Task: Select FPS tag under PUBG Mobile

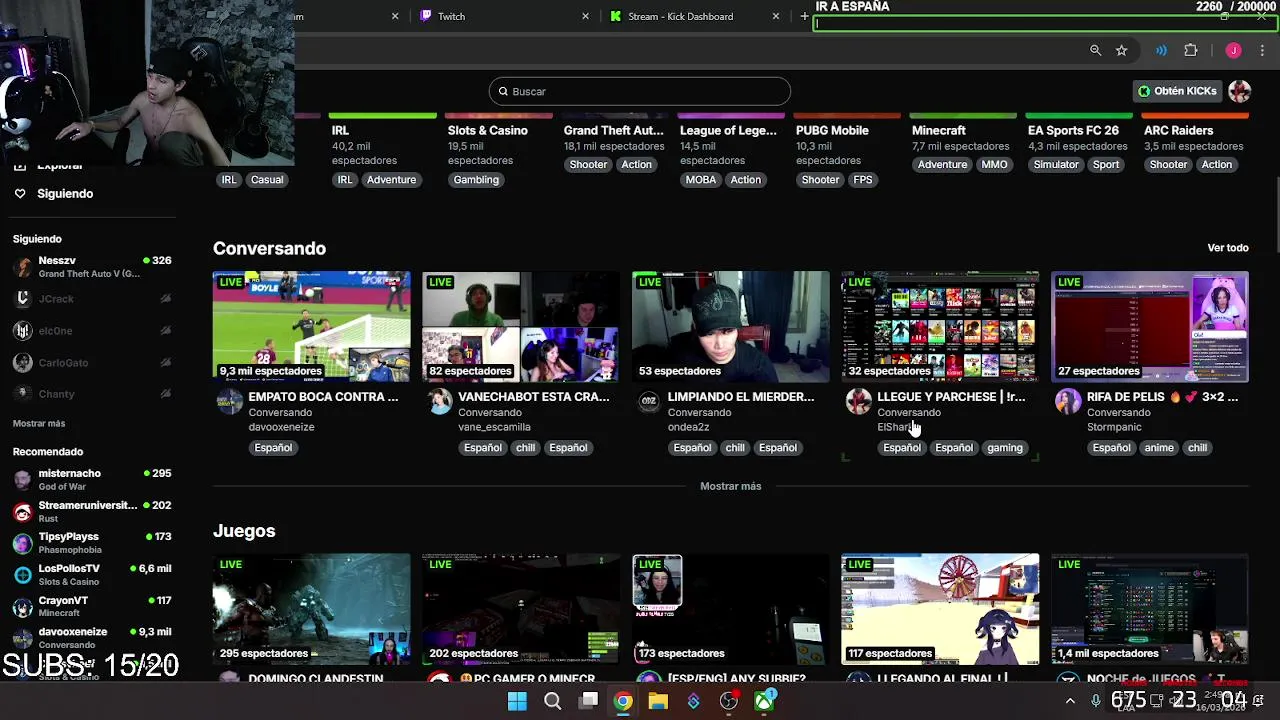Action: (863, 180)
